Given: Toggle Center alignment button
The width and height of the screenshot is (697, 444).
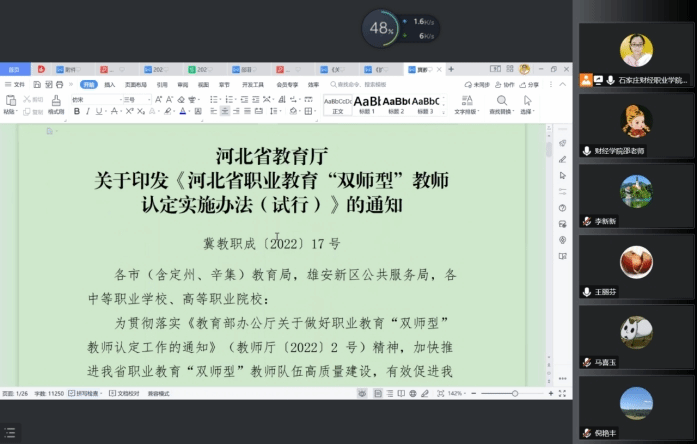Looking at the screenshot, I should tap(225, 111).
